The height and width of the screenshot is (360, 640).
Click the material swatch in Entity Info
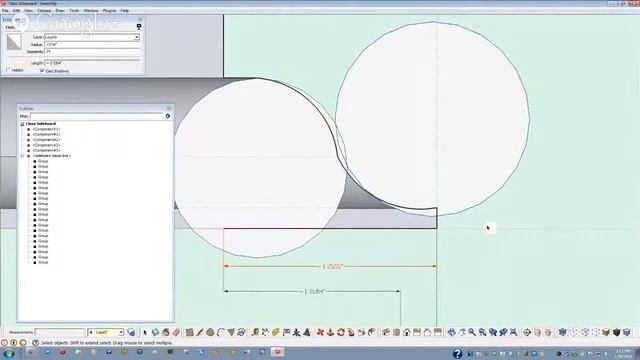click(13, 42)
